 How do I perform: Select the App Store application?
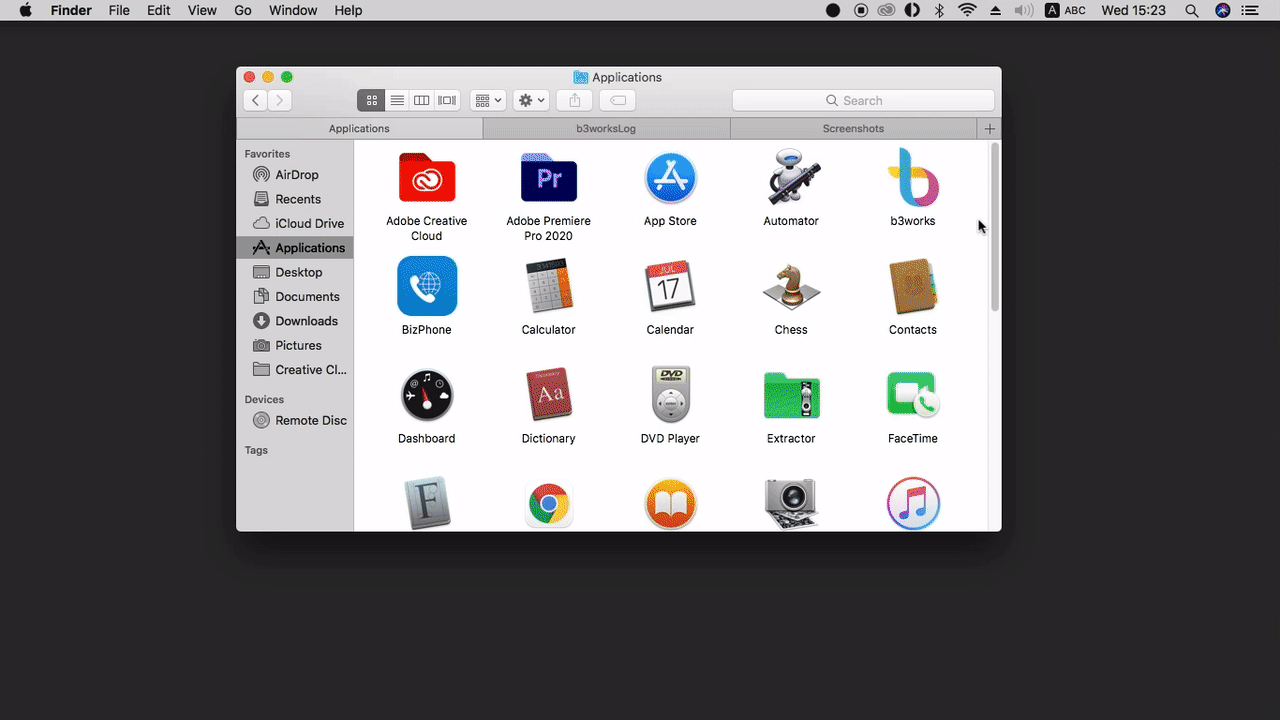670,178
